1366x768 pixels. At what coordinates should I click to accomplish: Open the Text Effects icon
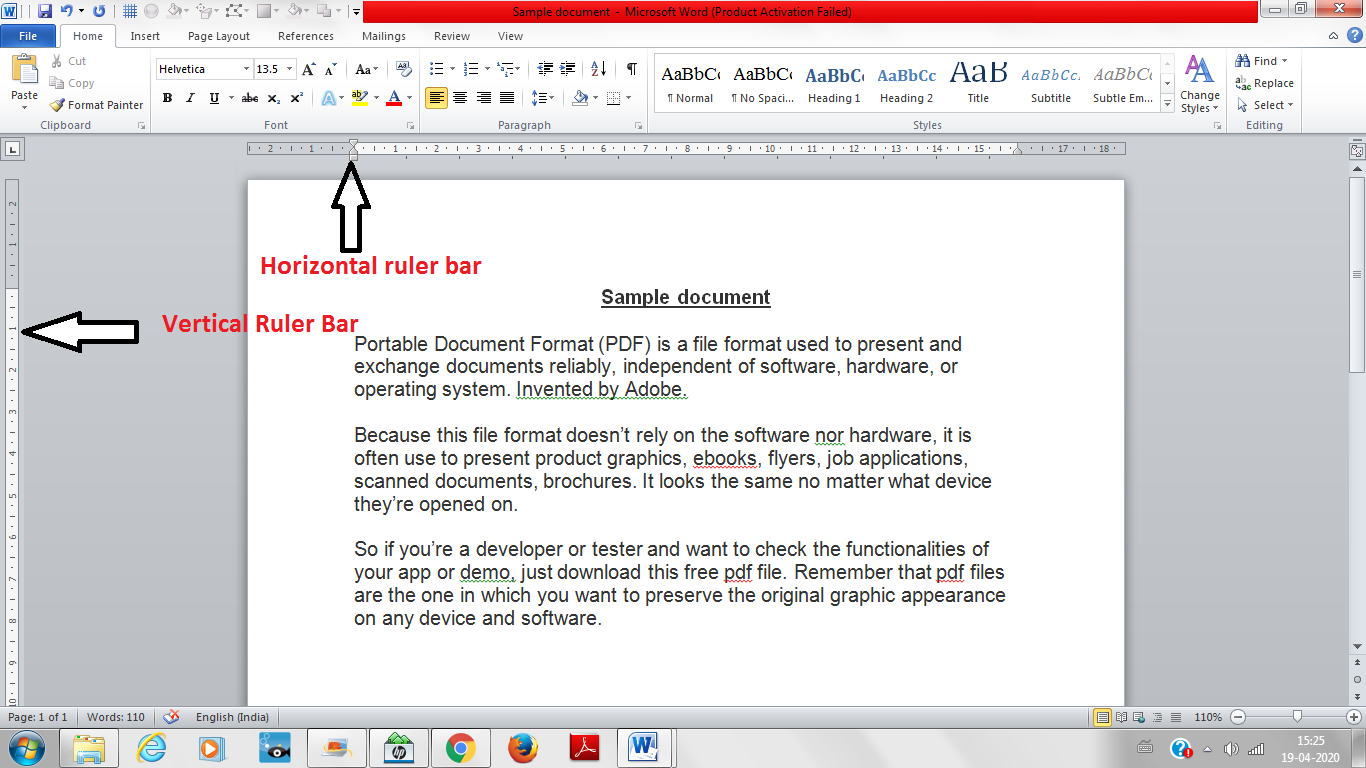click(330, 98)
